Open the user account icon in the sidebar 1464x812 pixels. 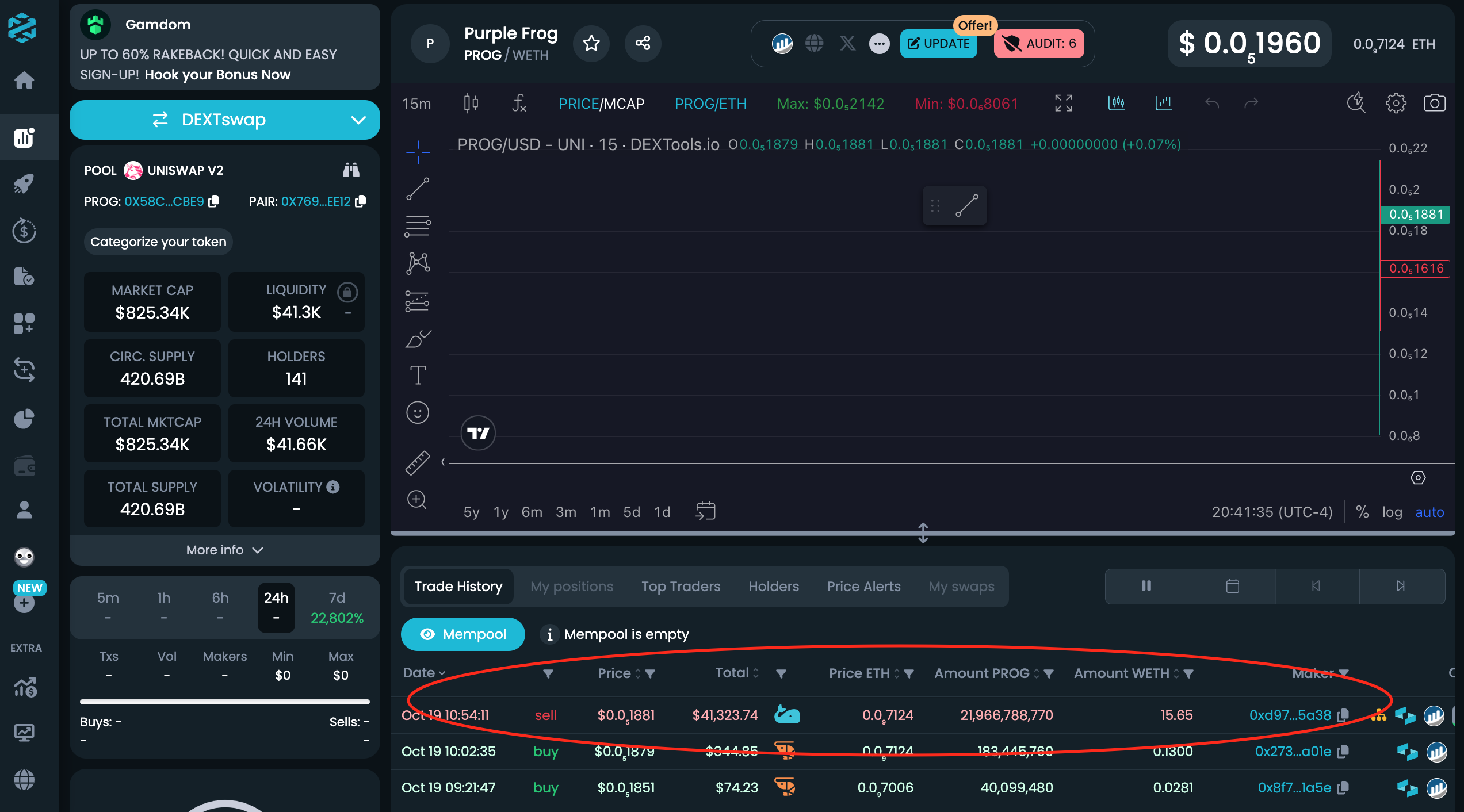[24, 510]
